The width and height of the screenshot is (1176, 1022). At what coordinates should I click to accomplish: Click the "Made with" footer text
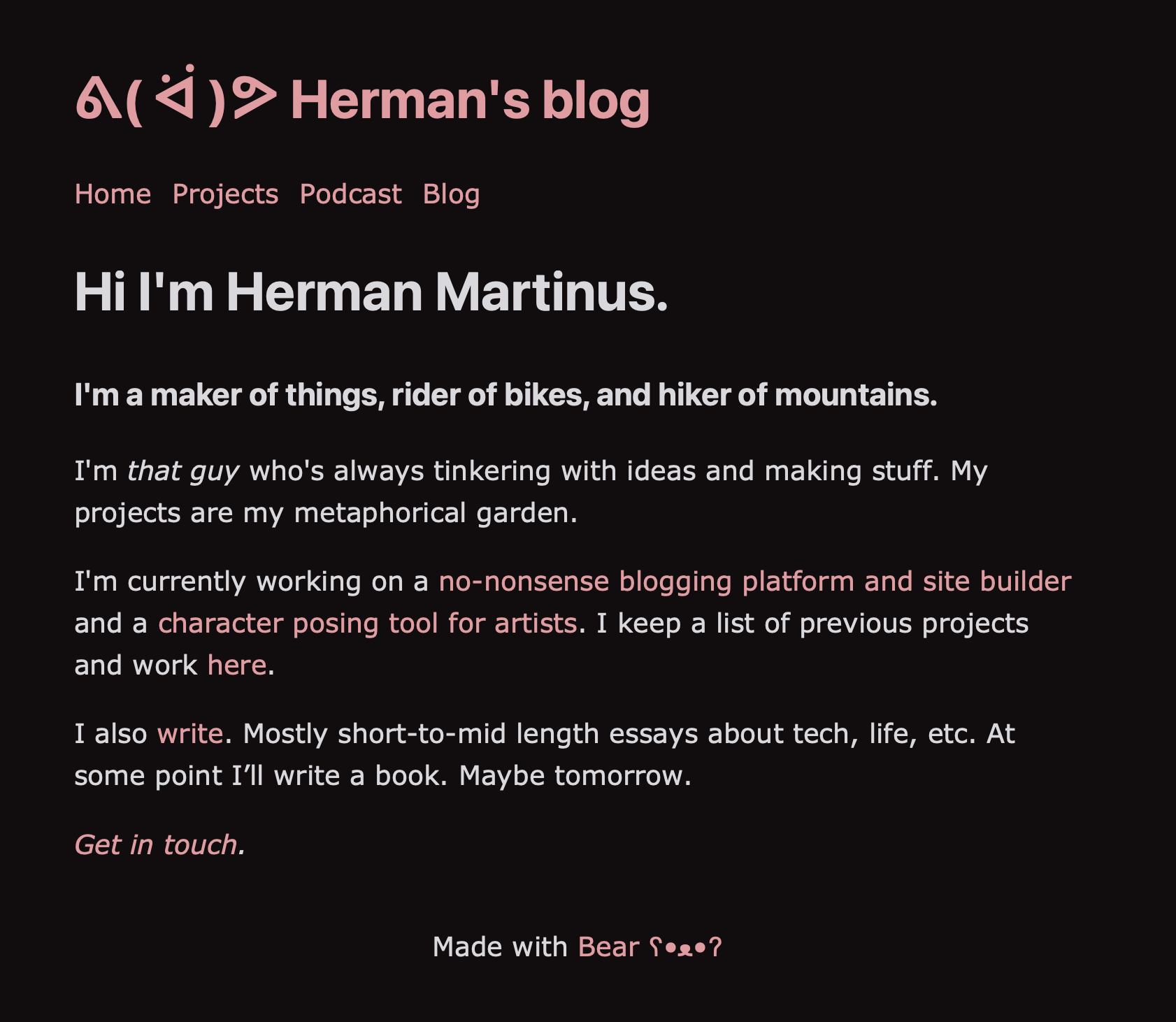499,947
